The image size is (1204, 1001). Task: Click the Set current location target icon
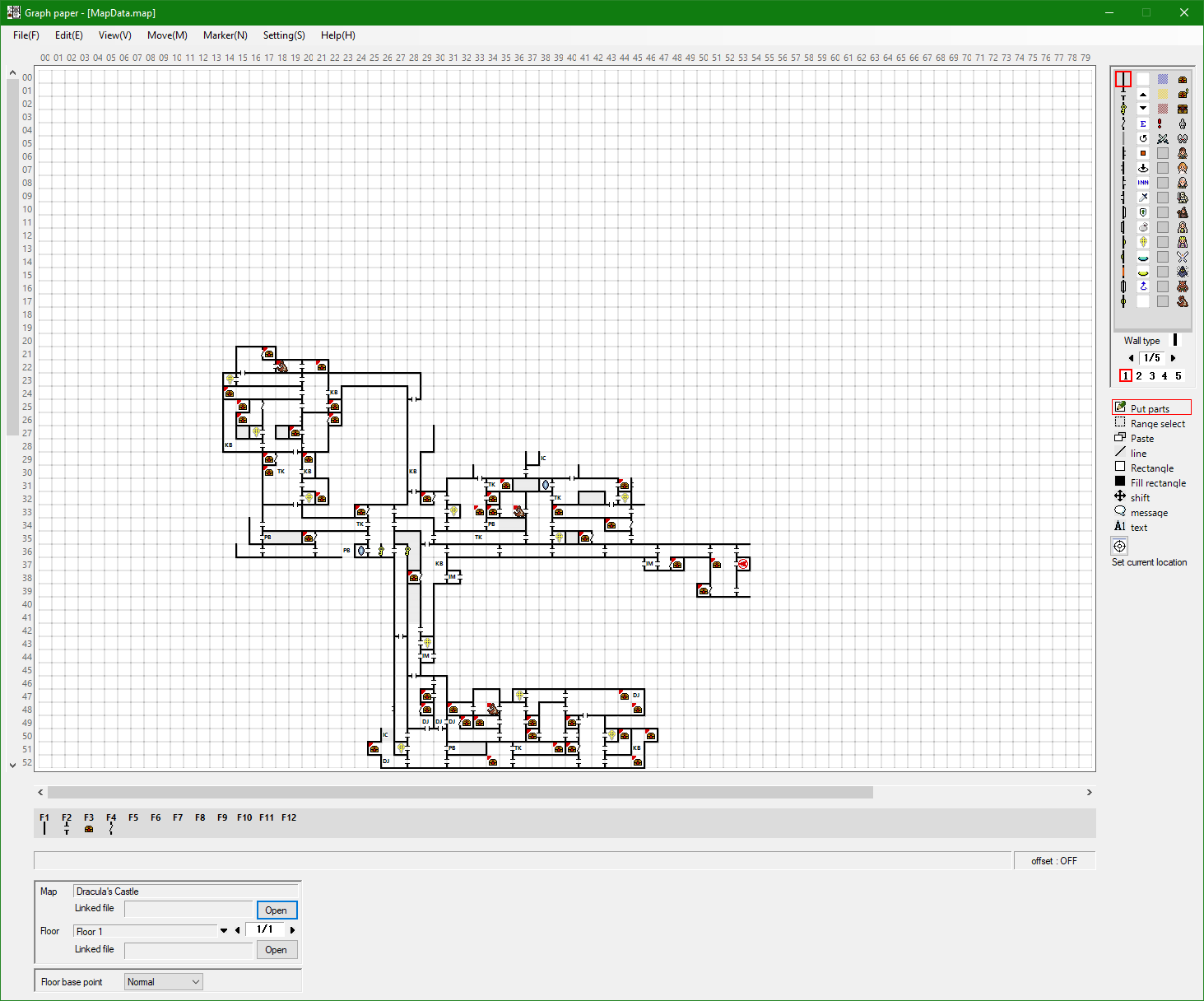click(1119, 546)
